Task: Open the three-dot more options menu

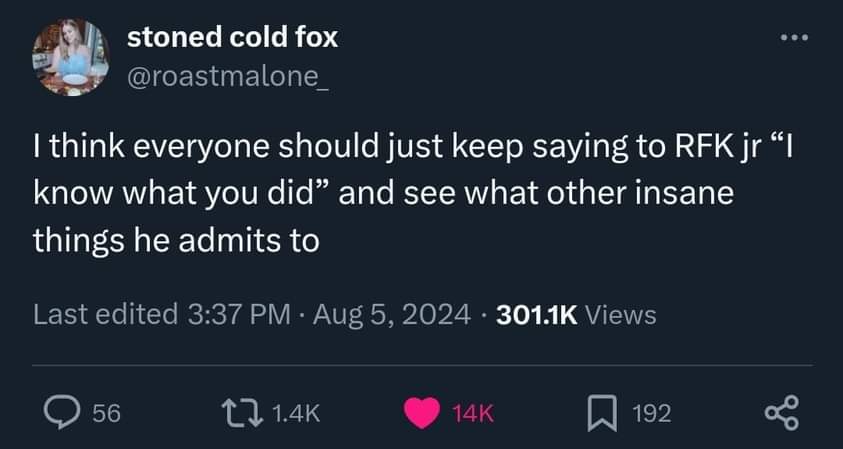Action: click(795, 38)
